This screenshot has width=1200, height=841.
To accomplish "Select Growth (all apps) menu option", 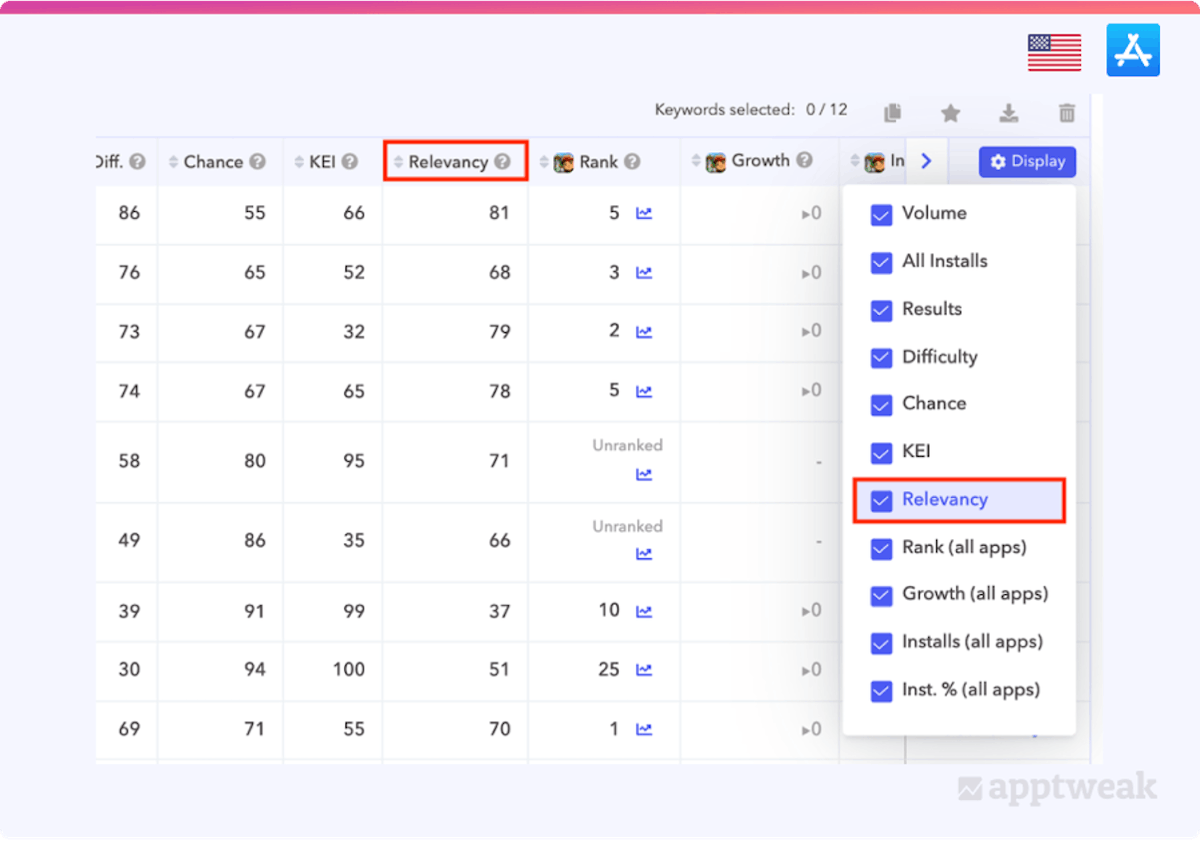I will pyautogui.click(x=974, y=594).
